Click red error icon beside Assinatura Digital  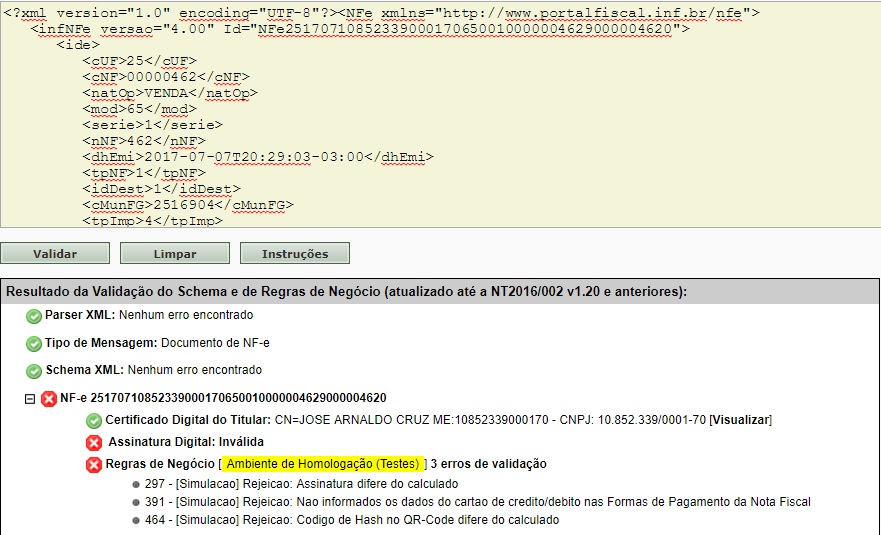[x=94, y=443]
